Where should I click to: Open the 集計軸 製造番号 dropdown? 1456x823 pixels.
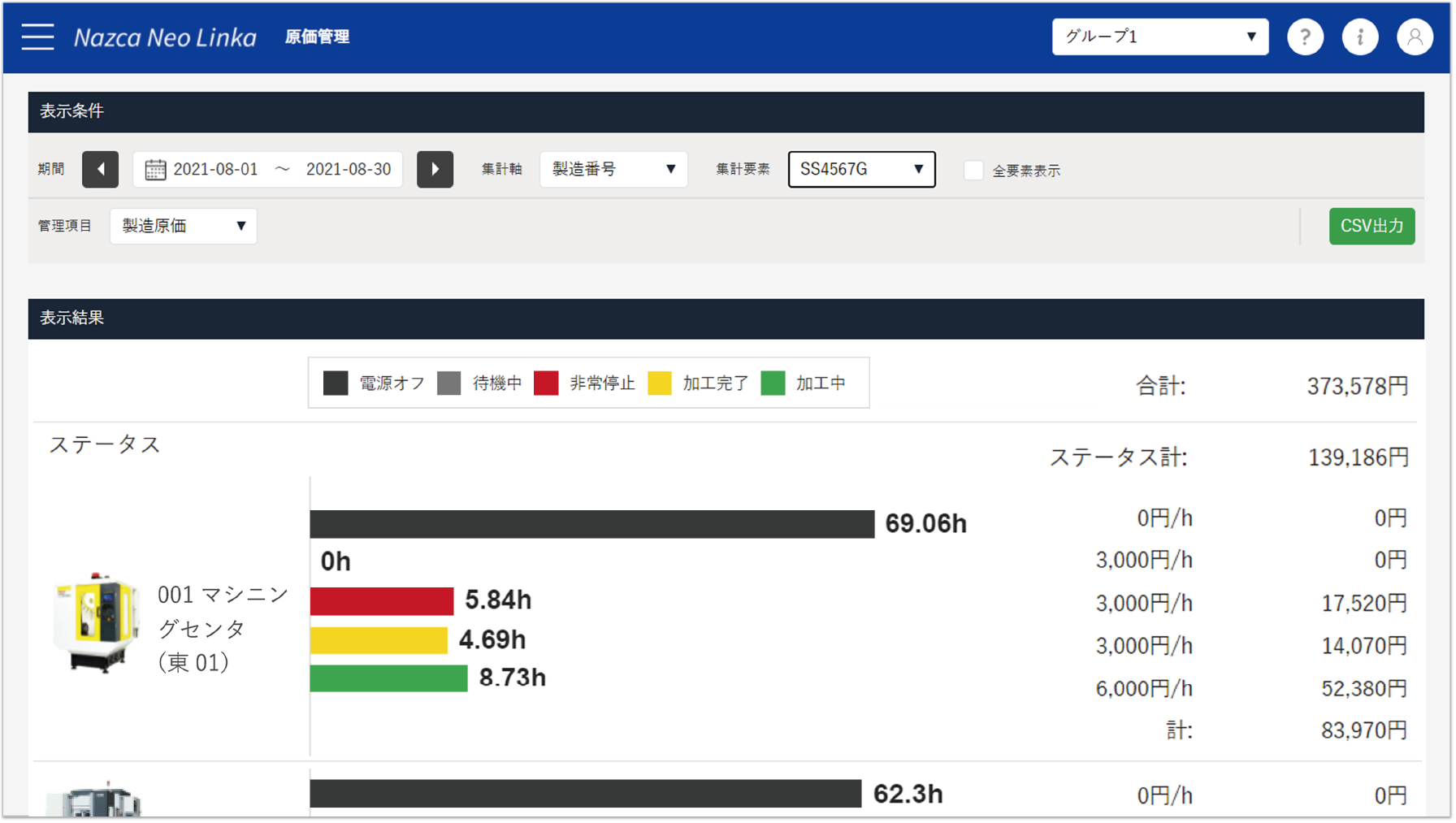613,169
